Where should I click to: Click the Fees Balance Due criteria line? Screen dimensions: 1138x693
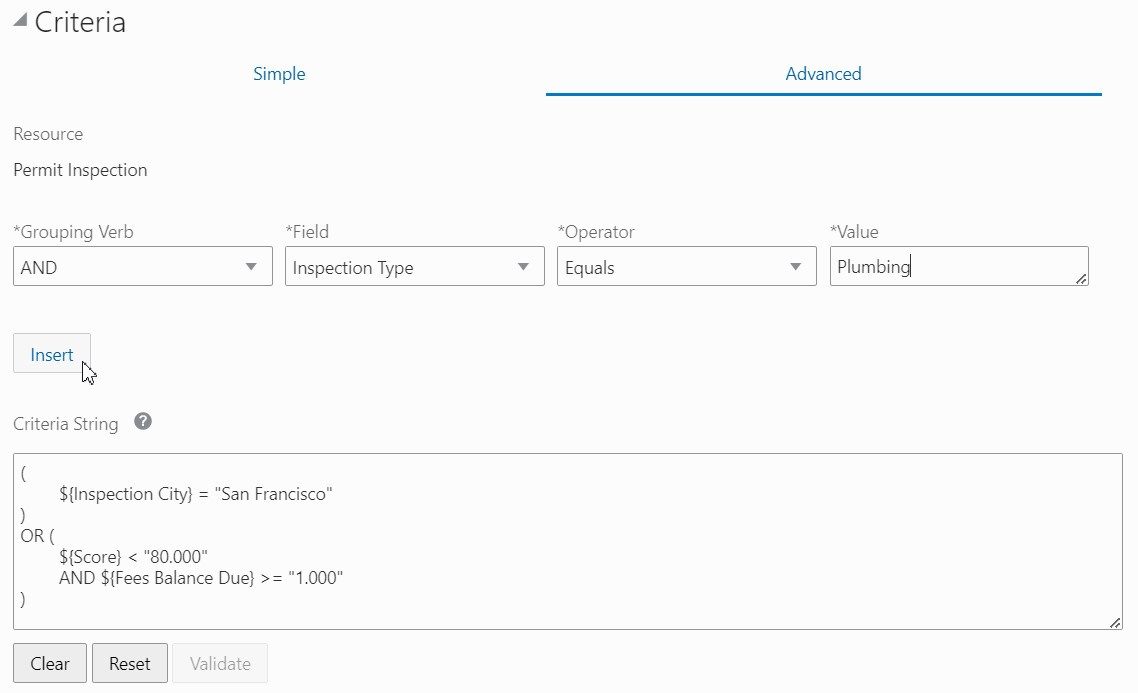point(200,578)
